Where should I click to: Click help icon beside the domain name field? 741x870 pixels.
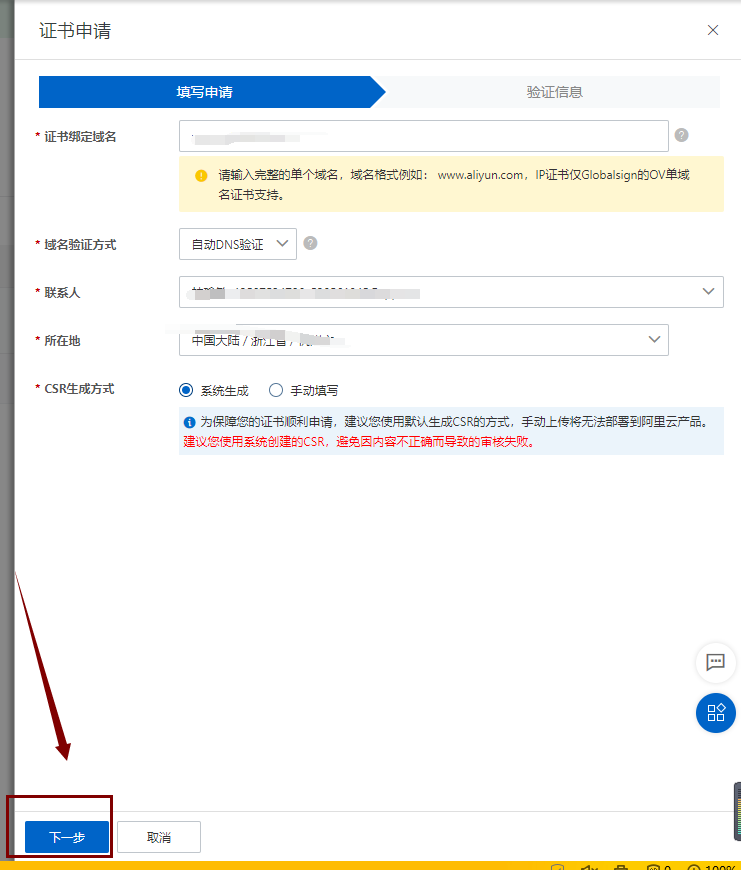pyautogui.click(x=682, y=136)
